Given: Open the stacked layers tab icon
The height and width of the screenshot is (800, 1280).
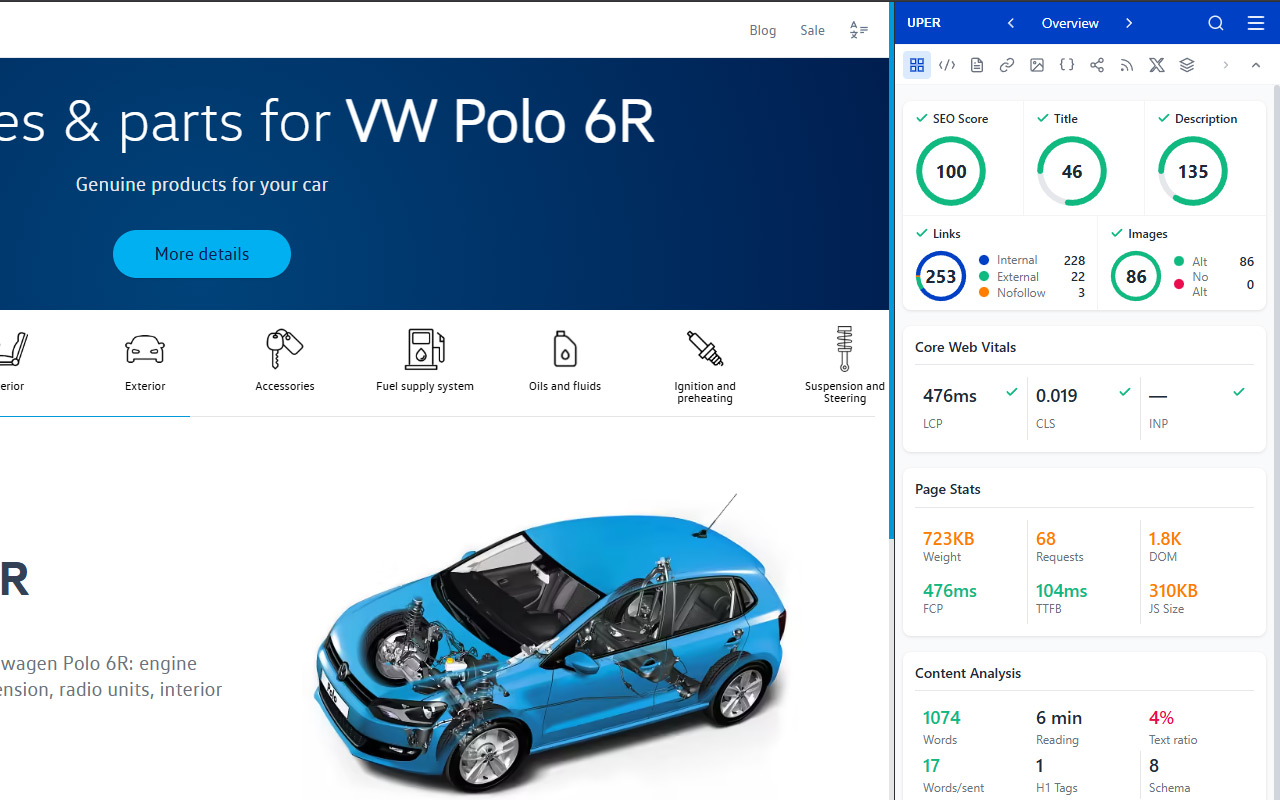Looking at the screenshot, I should click(1187, 65).
